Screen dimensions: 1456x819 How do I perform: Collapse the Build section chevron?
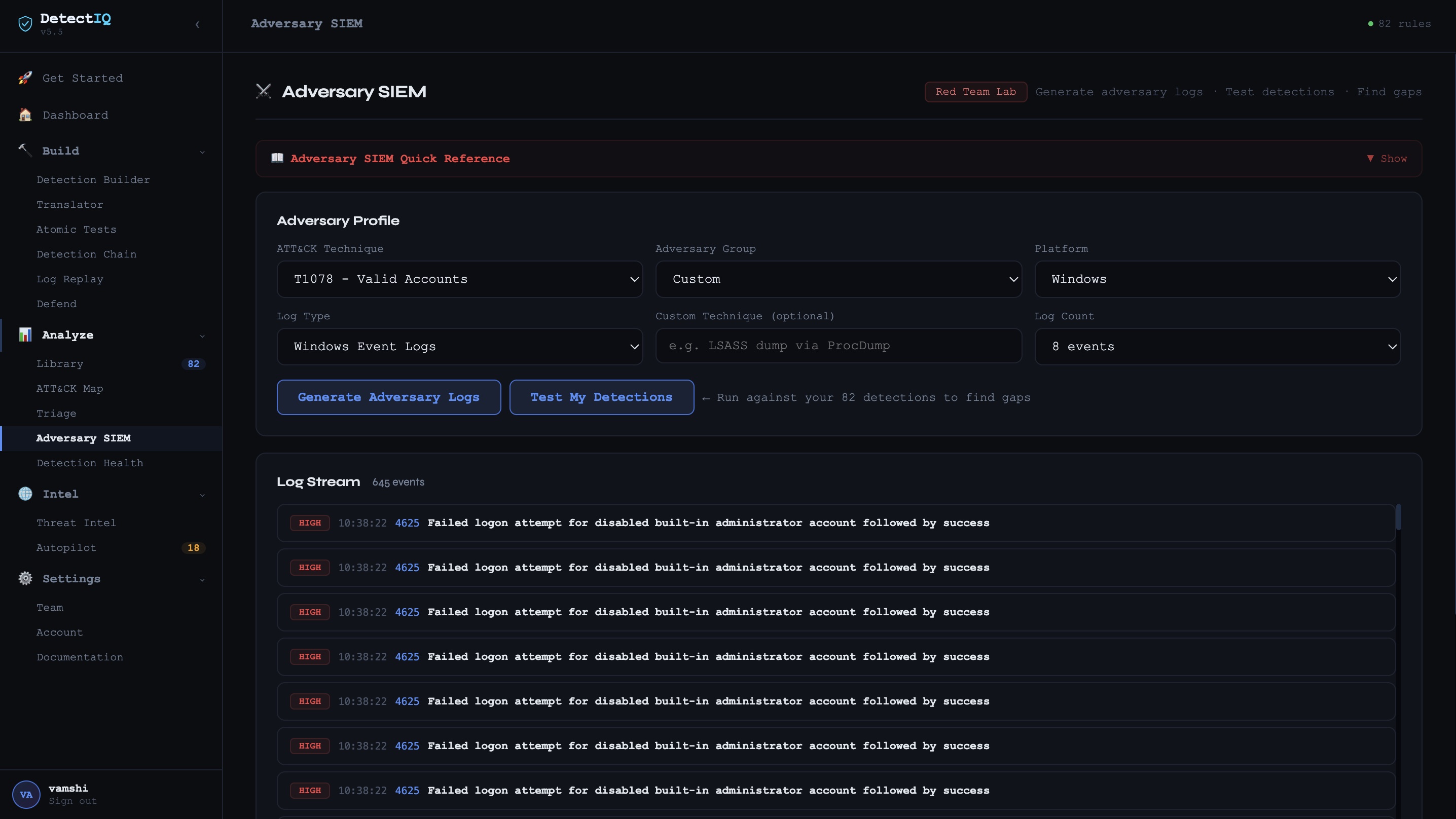click(x=202, y=152)
